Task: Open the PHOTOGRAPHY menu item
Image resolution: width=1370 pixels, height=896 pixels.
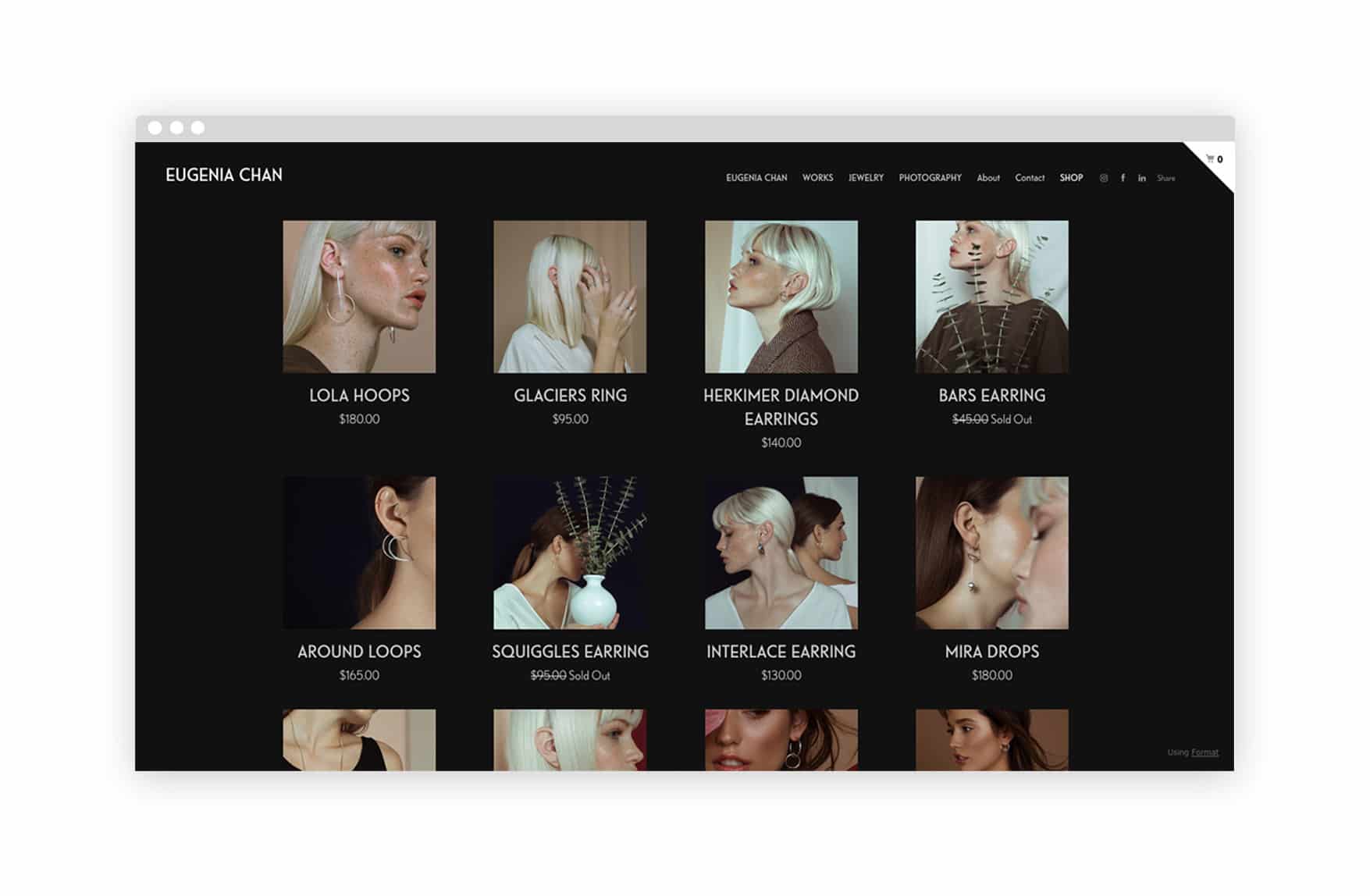Action: [x=930, y=178]
